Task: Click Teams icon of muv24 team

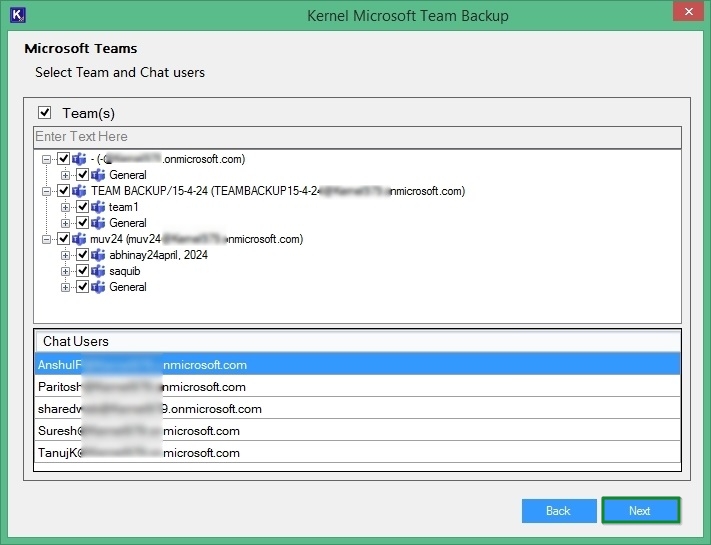Action: click(79, 239)
